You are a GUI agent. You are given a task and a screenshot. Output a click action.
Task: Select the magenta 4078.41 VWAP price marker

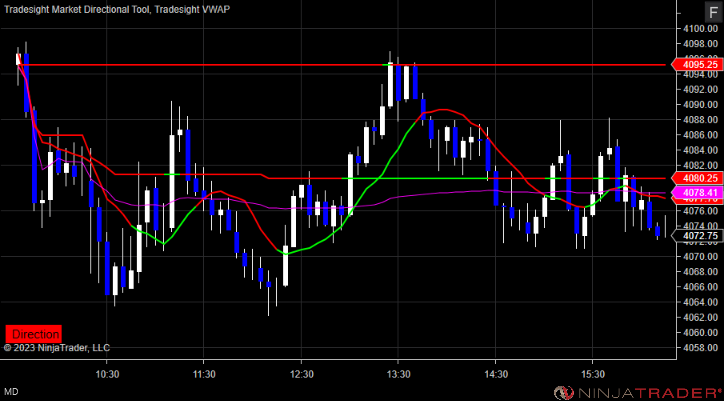pos(697,192)
